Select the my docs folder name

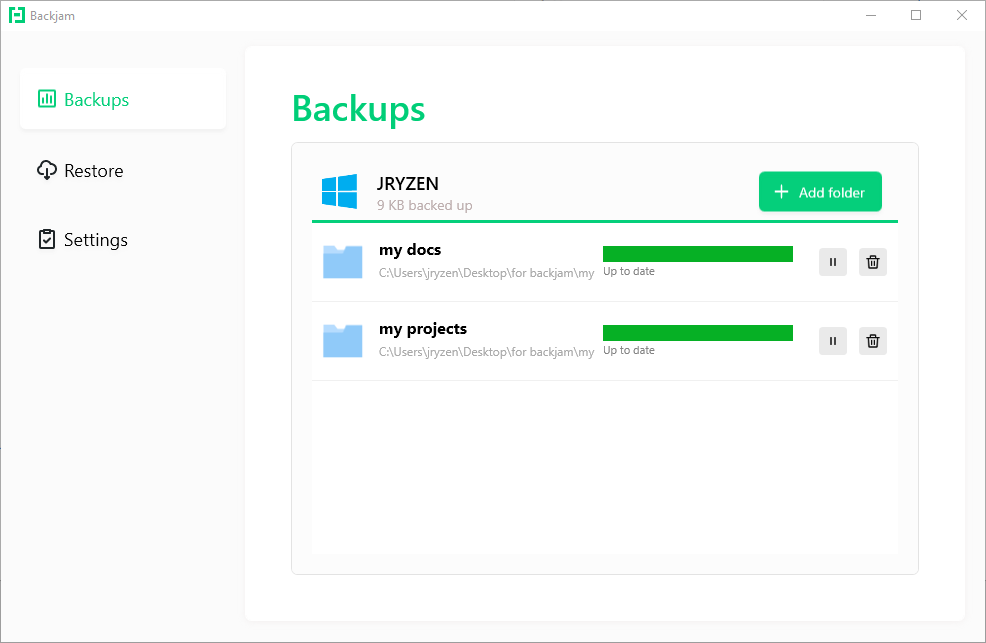click(410, 250)
